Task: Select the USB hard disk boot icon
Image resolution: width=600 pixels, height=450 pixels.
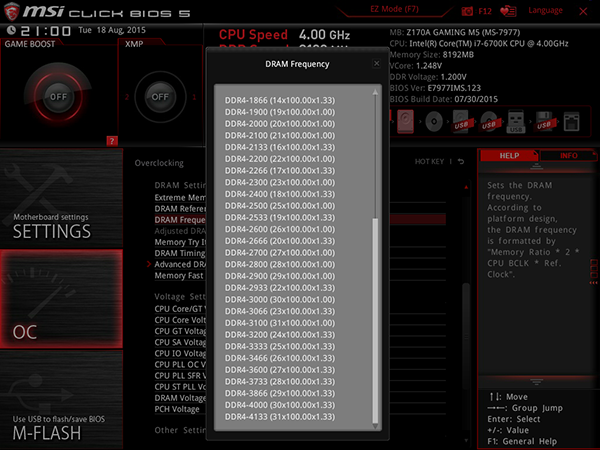Action: (461, 122)
